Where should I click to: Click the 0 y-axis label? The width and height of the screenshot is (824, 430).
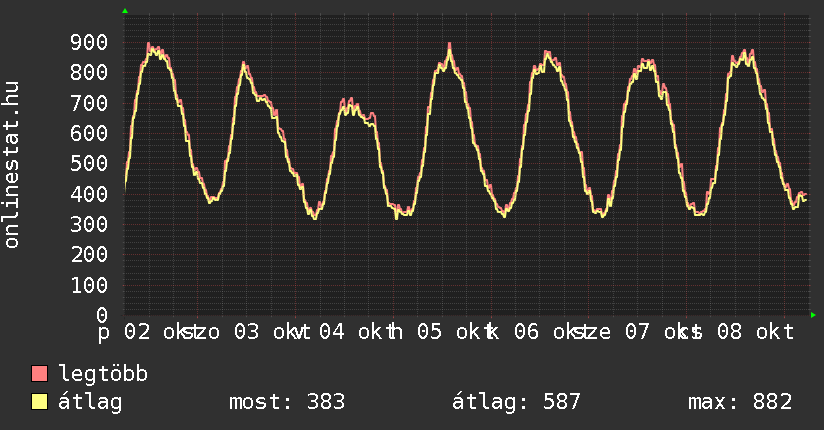coord(102,315)
